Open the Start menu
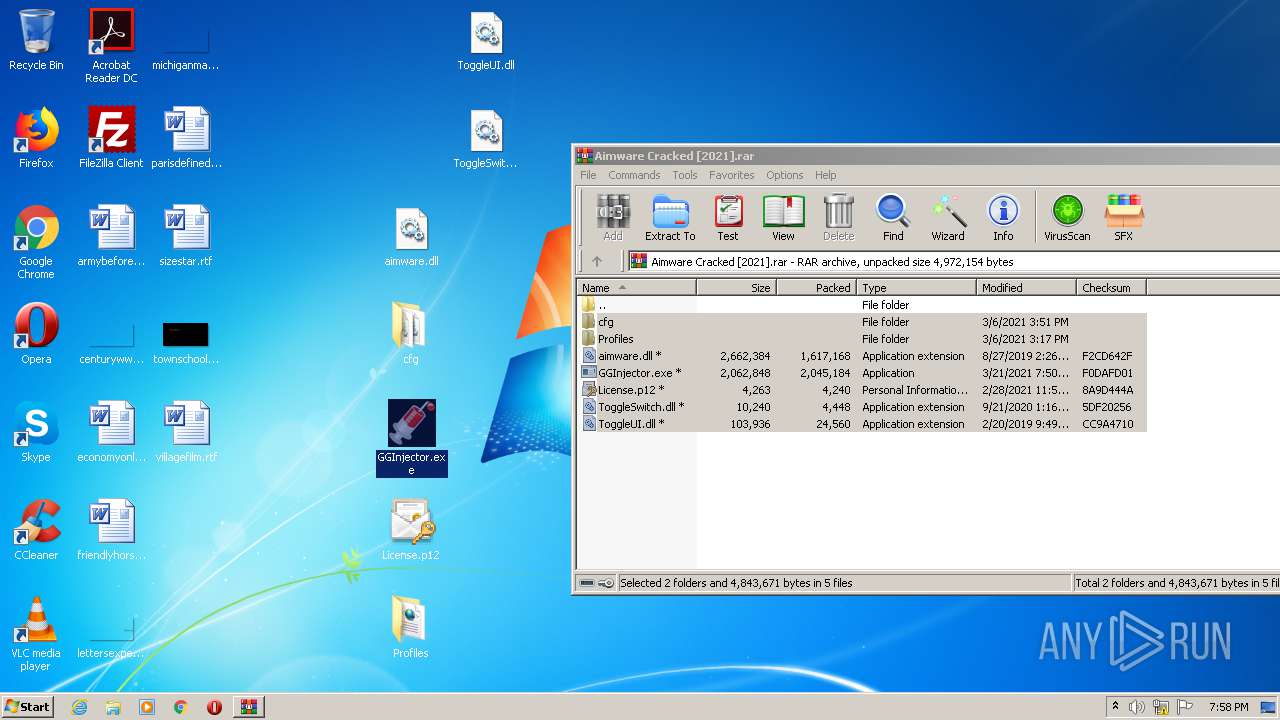 (x=27, y=706)
